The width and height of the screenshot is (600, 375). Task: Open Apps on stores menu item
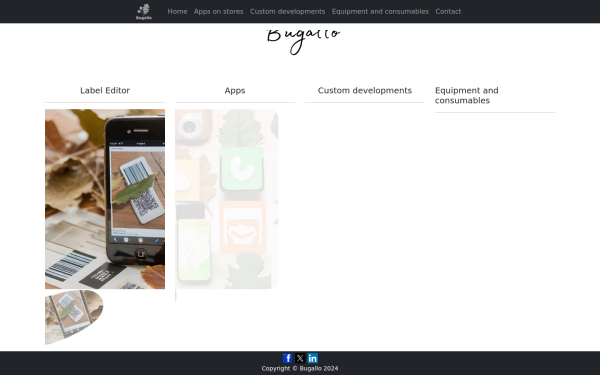[218, 11]
